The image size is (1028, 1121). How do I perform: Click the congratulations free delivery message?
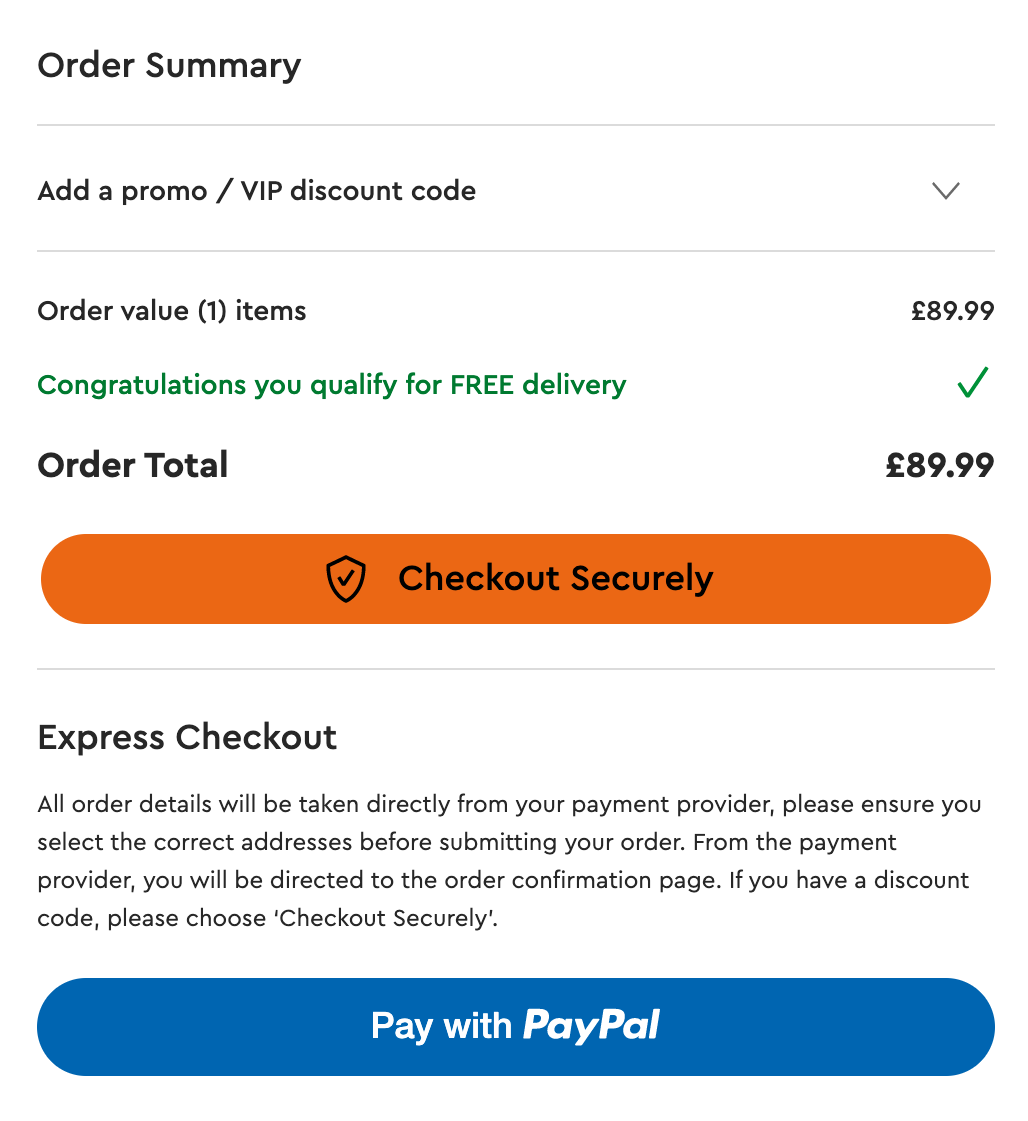(x=331, y=384)
